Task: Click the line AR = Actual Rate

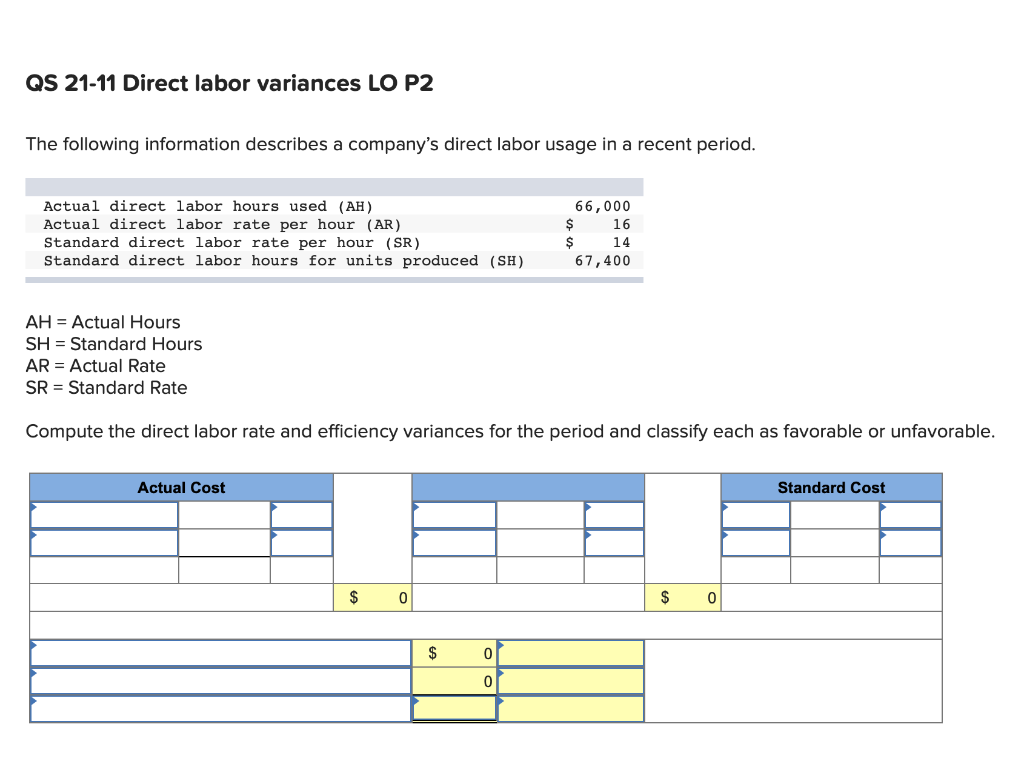Action: [x=95, y=366]
